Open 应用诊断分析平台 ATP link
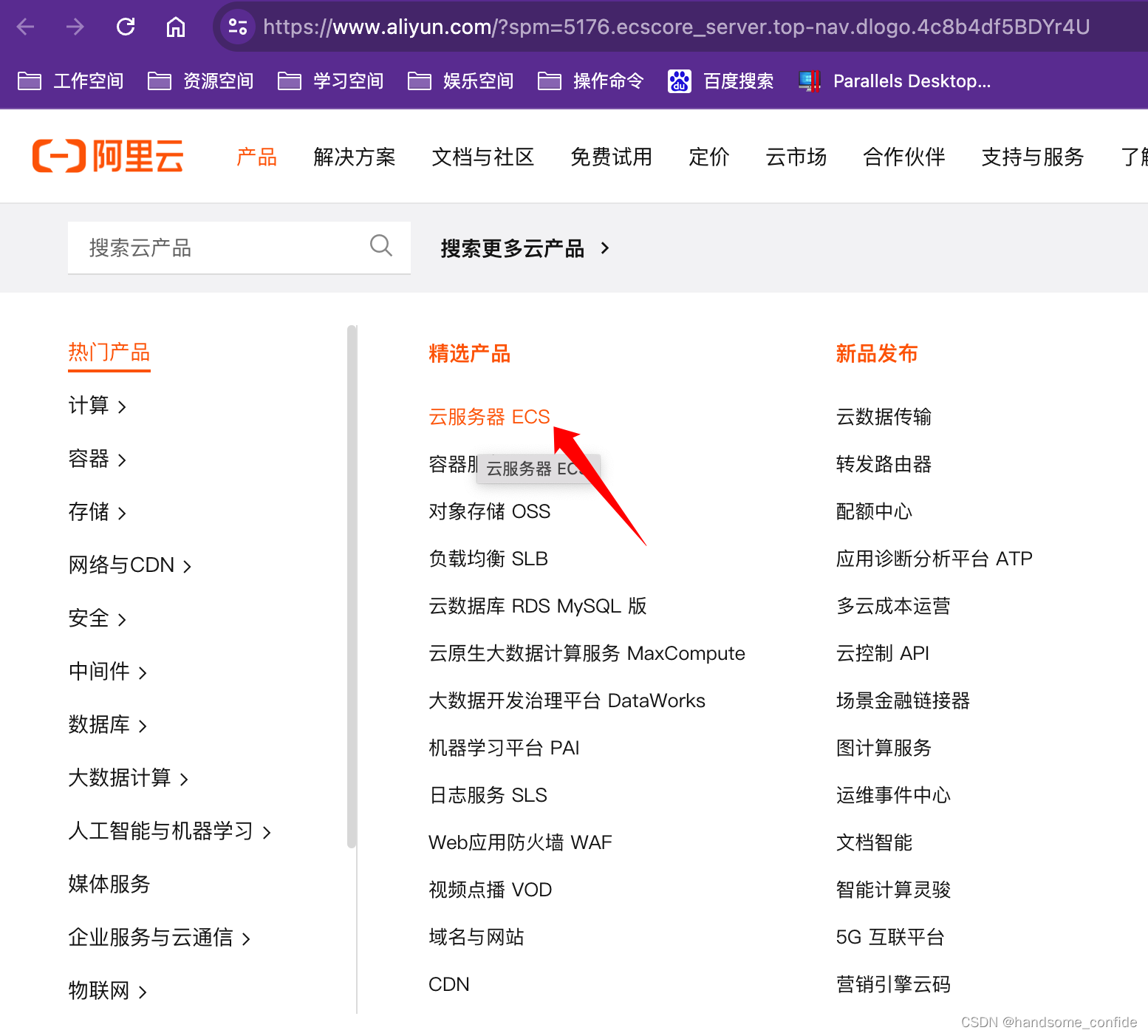This screenshot has width=1148, height=1036. (934, 559)
